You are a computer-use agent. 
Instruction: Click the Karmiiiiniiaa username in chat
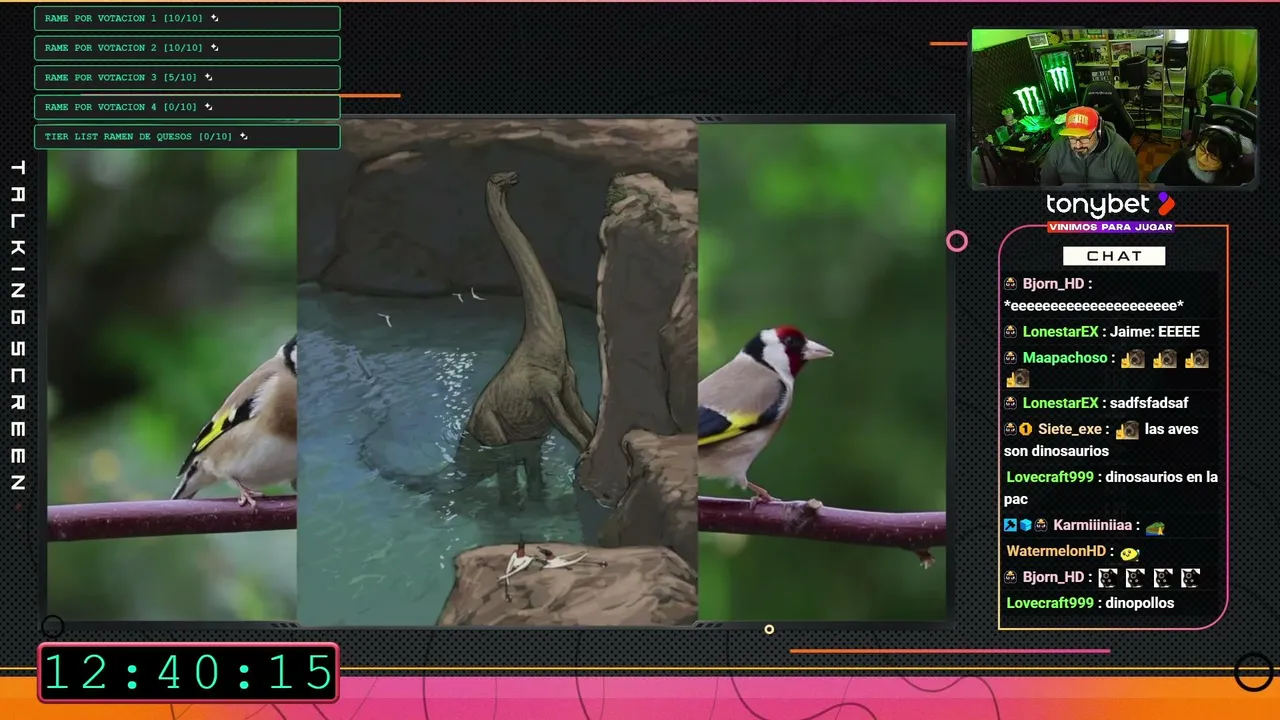[1093, 525]
